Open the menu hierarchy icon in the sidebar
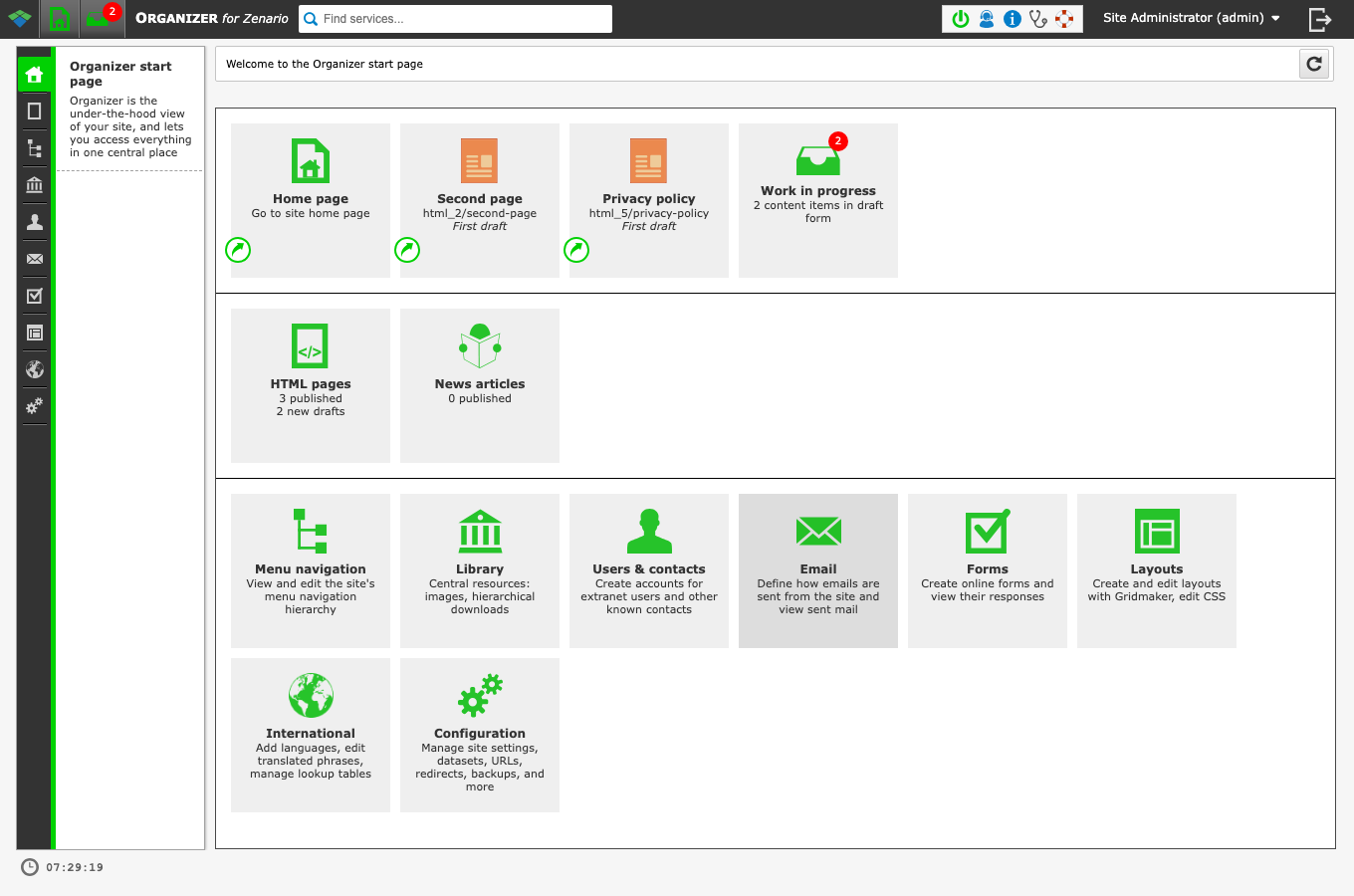Screen dimensions: 1354x896 tap(35, 148)
